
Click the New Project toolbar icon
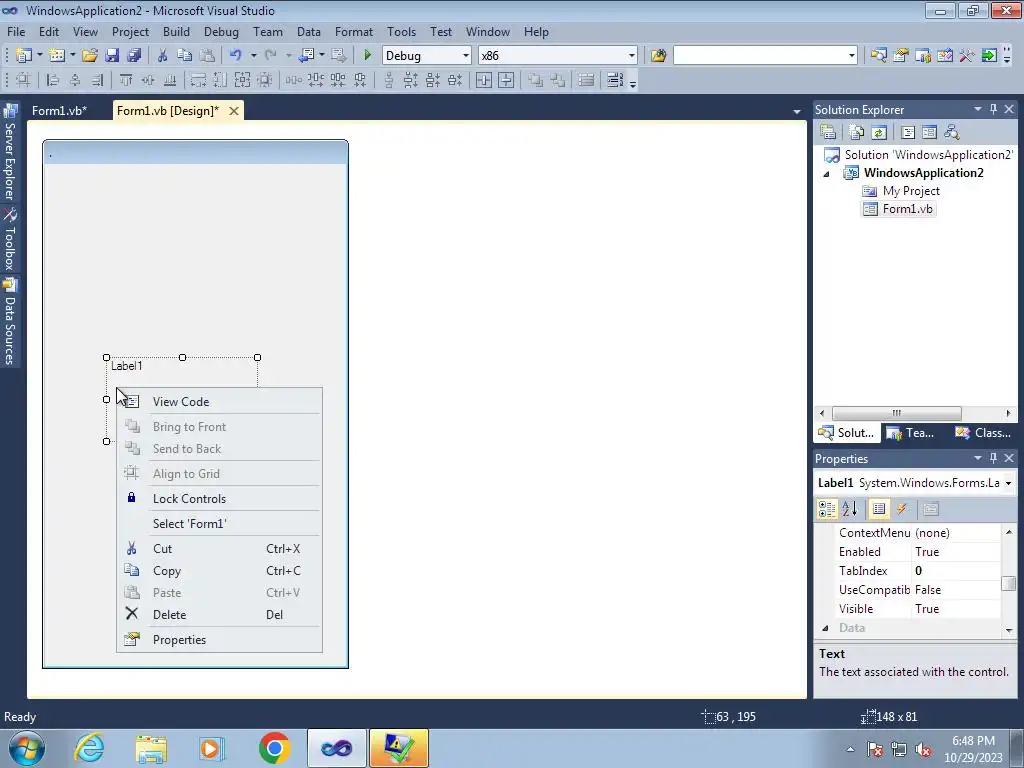[x=24, y=56]
